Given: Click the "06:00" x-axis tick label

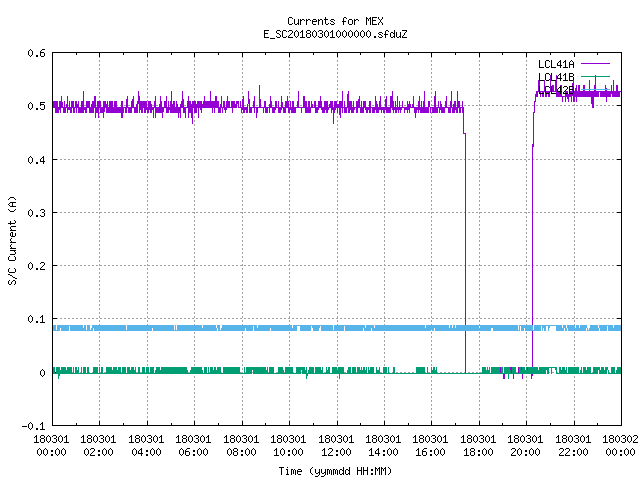Looking at the screenshot, I should pos(193,452).
